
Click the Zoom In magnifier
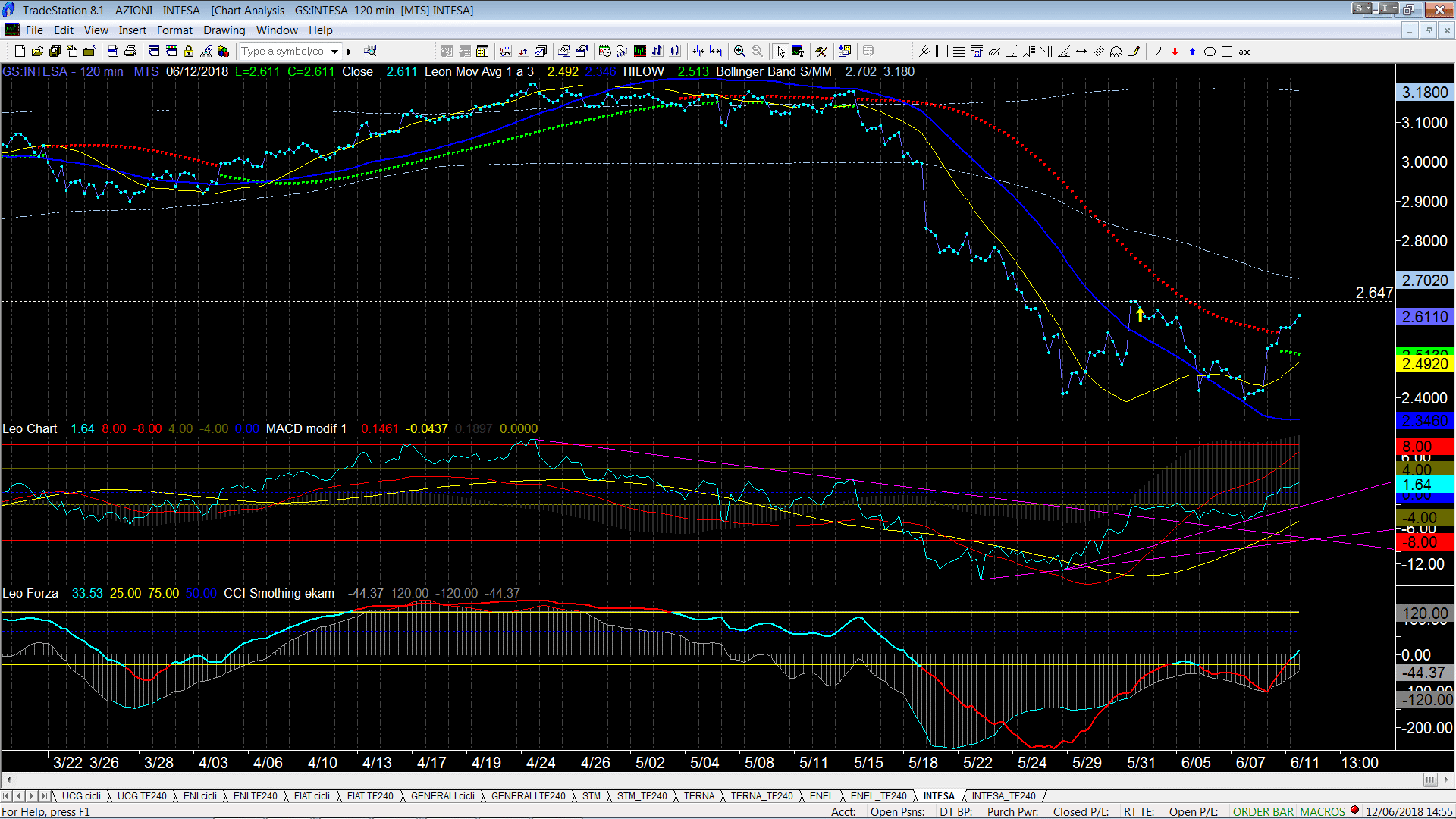(739, 52)
